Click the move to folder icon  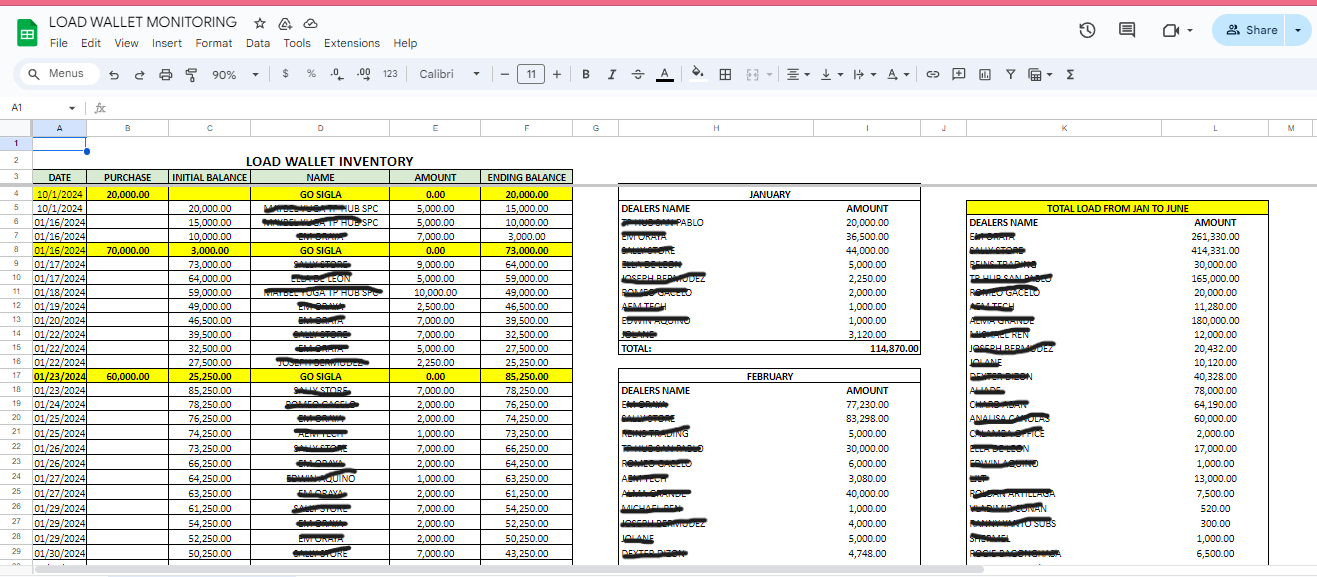[x=285, y=23]
